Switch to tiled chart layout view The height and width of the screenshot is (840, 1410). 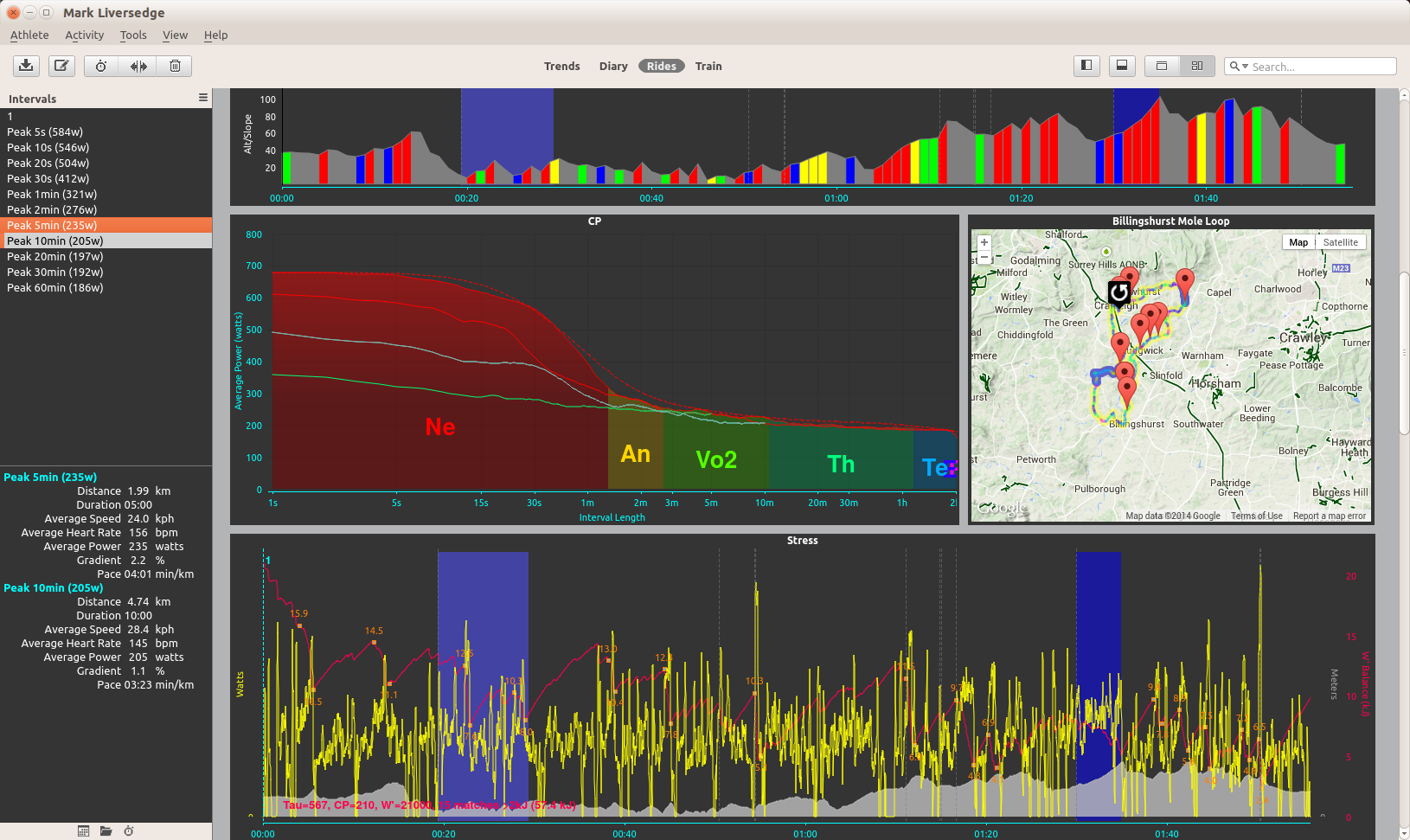click(x=1196, y=66)
